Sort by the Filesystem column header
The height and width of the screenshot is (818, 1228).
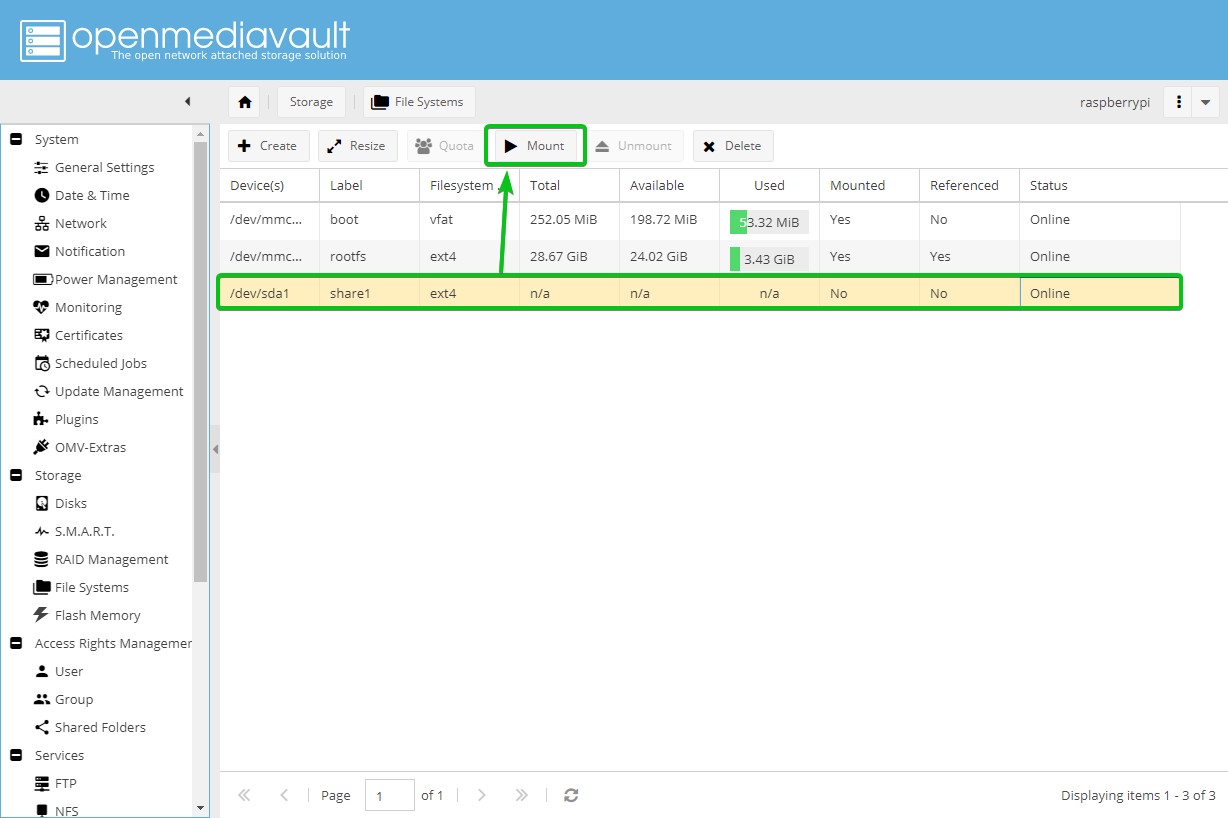[469, 186]
